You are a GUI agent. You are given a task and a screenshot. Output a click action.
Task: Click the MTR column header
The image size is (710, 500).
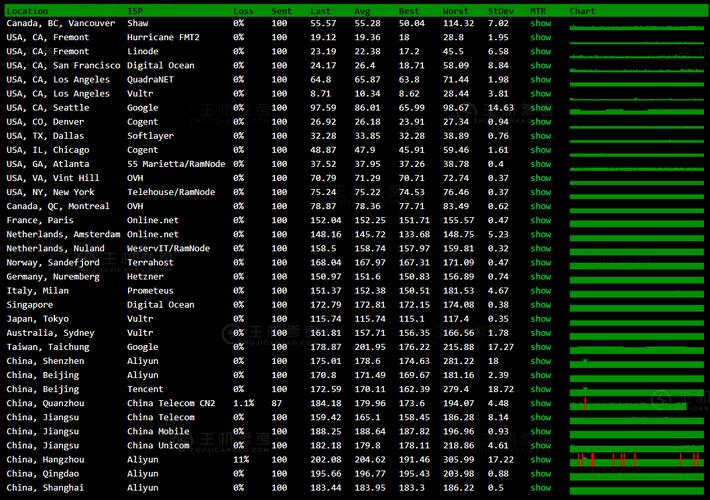(538, 11)
